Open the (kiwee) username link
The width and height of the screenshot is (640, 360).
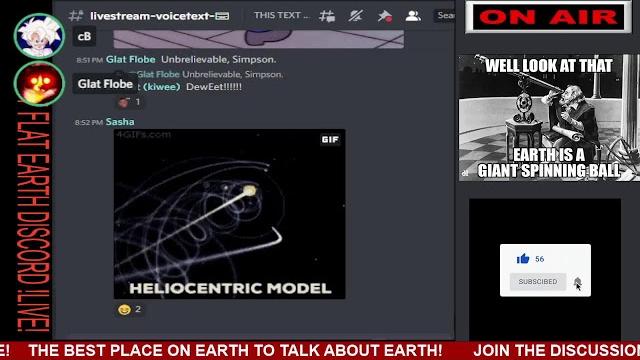(x=162, y=87)
